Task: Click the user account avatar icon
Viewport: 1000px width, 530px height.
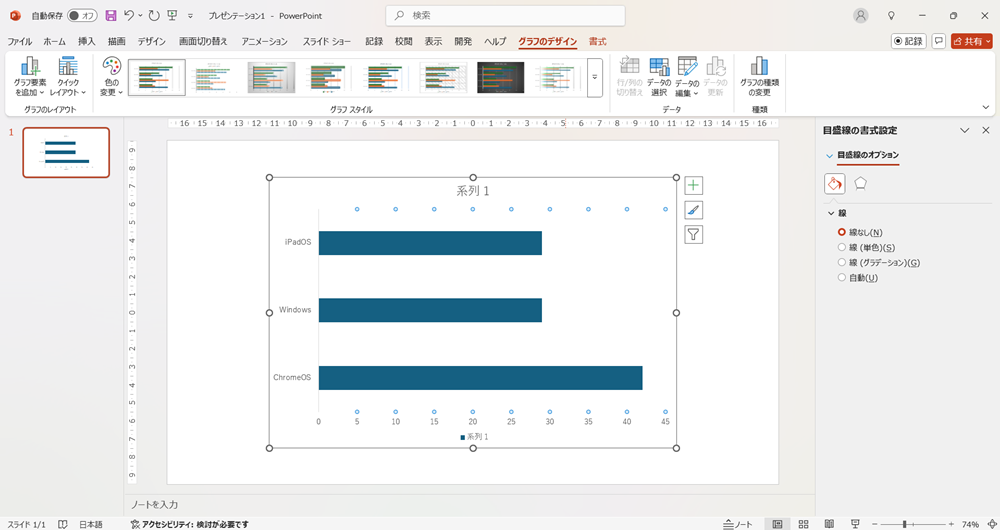Action: tap(861, 16)
